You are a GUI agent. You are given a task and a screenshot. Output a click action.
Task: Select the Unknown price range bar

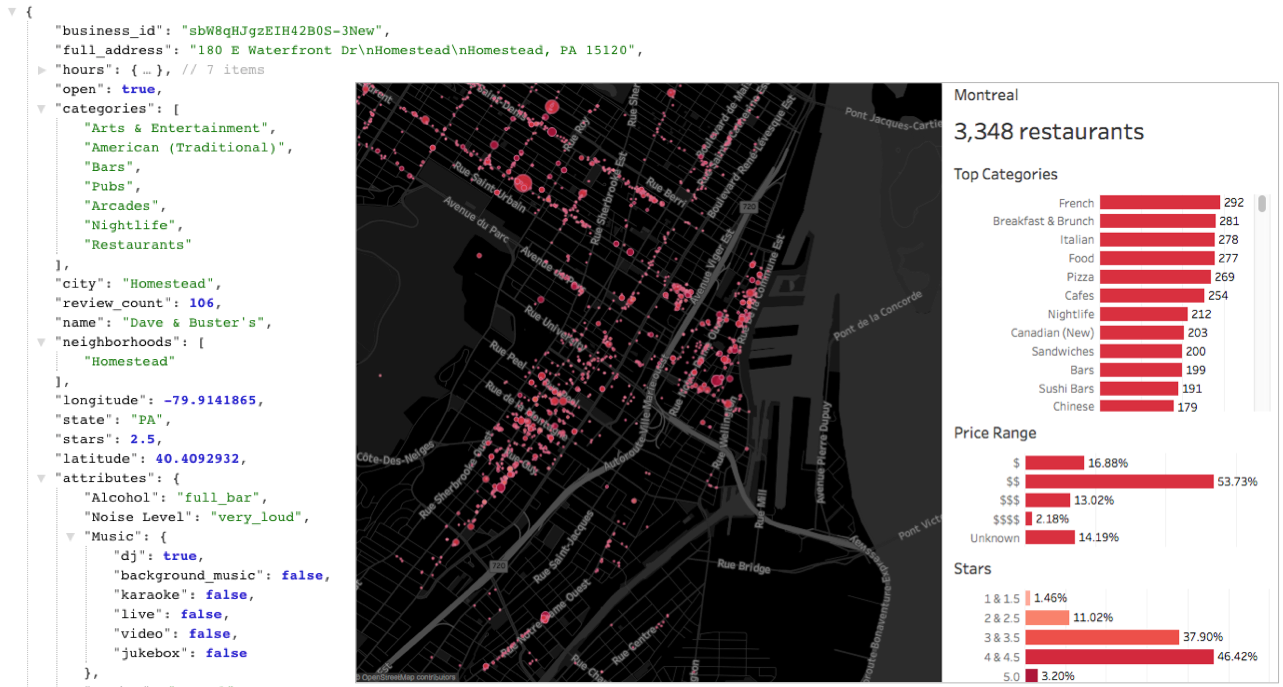(1050, 537)
